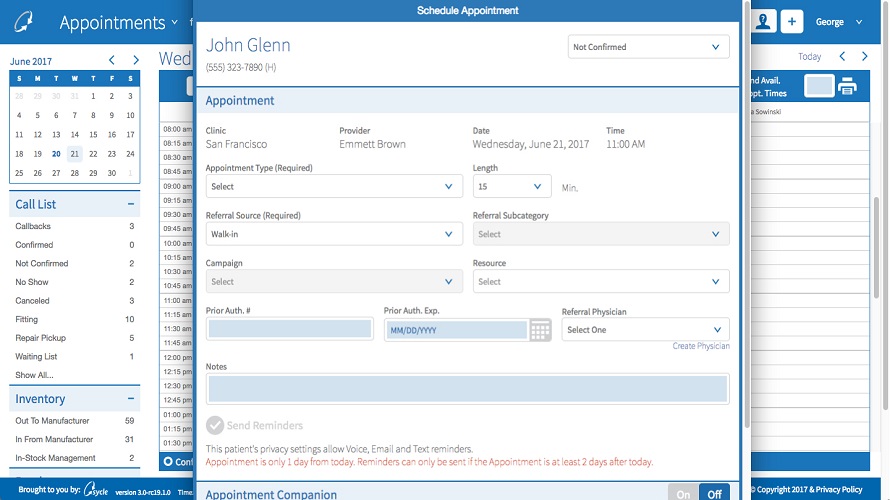The width and height of the screenshot is (890, 500).
Task: Collapse the Call List section
Action: 130,204
